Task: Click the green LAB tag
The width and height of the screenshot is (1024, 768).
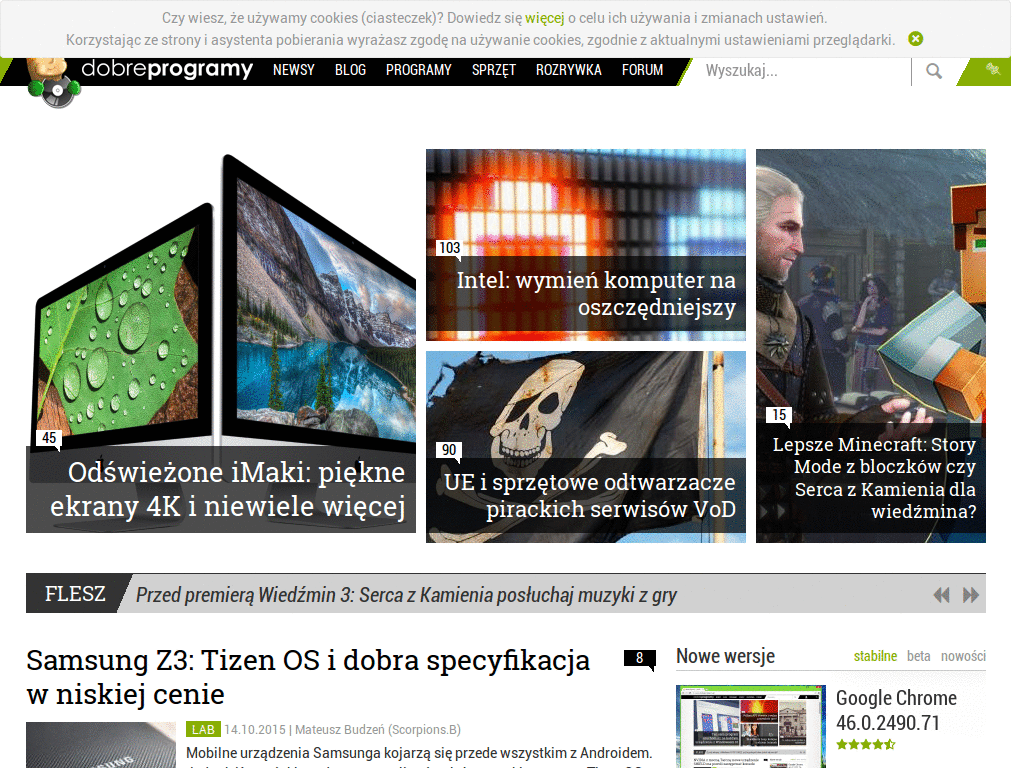Action: (203, 729)
